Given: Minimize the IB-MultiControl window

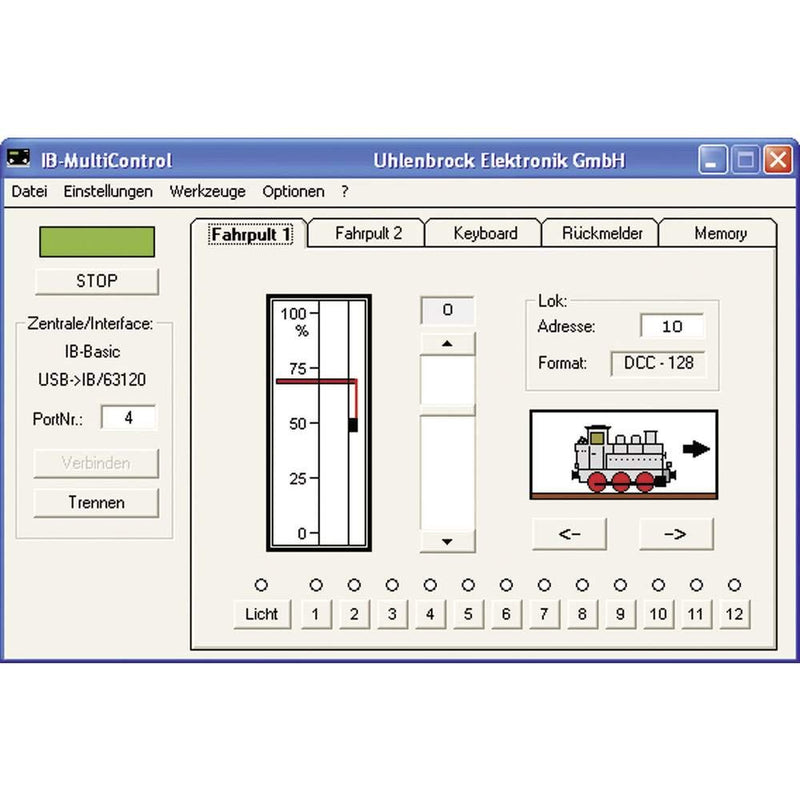Looking at the screenshot, I should [712, 160].
